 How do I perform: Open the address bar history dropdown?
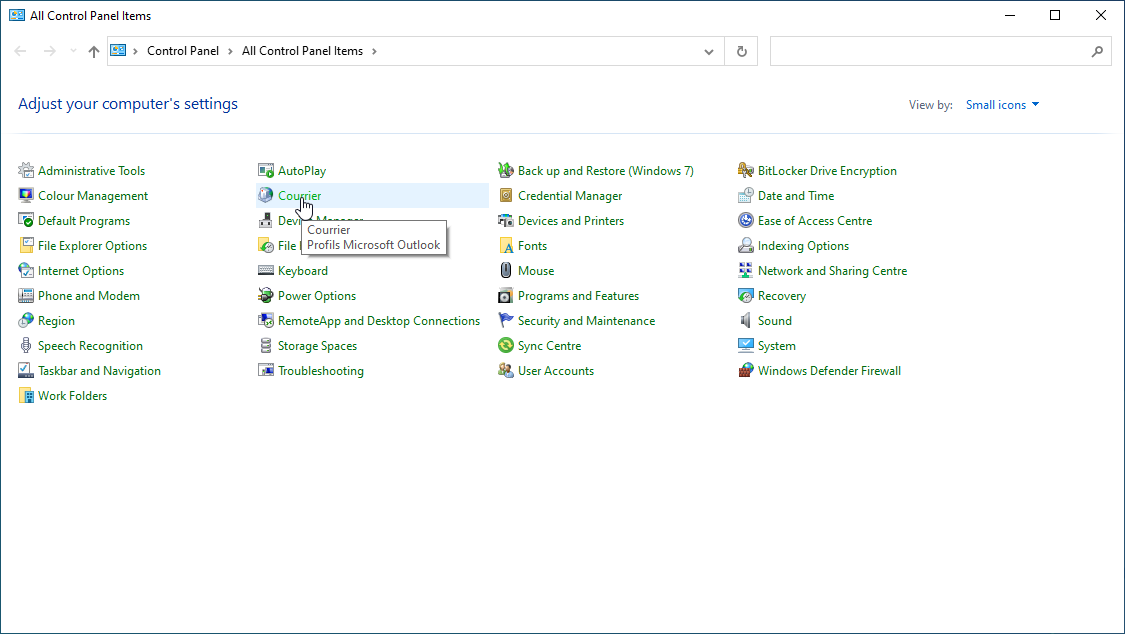click(709, 52)
